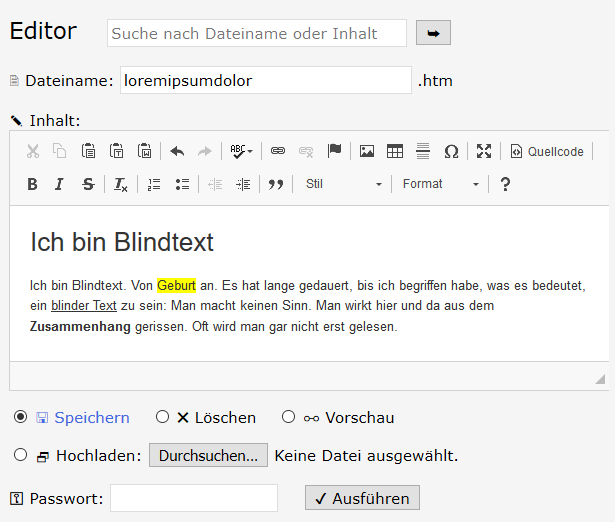
Task: Undo the last edit
Action: pos(177,151)
